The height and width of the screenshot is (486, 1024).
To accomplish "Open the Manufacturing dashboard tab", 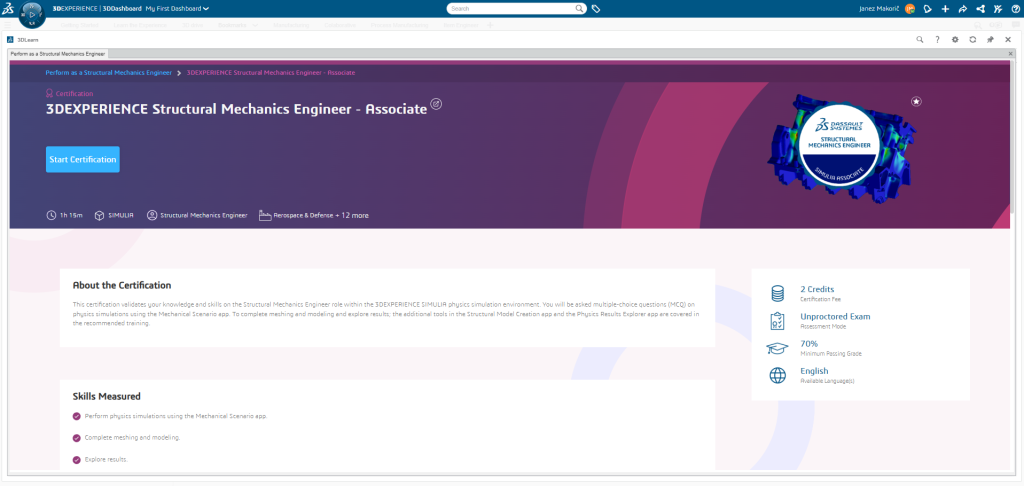I will 291,25.
